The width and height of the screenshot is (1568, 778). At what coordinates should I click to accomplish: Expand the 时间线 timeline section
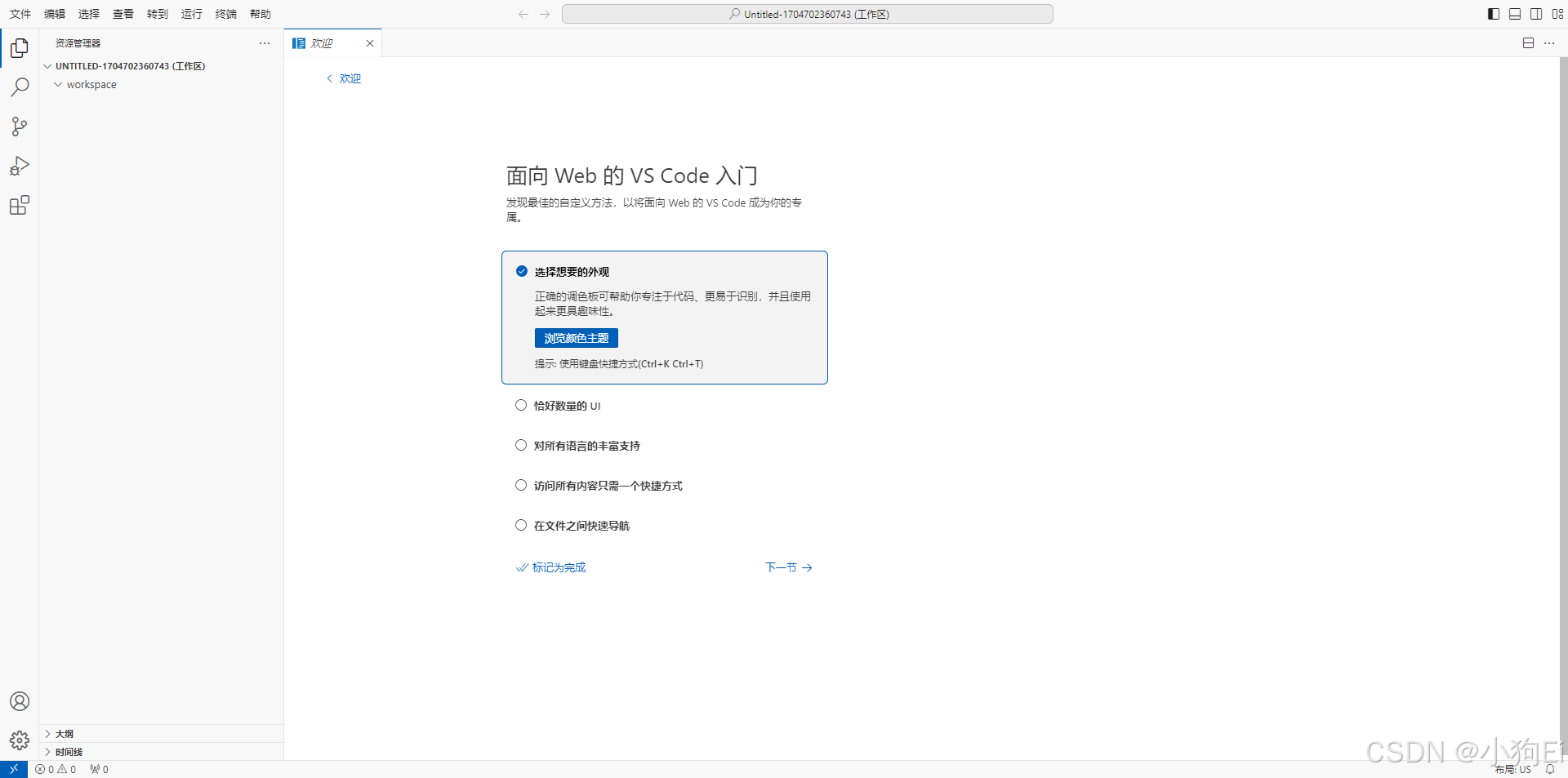click(x=163, y=752)
